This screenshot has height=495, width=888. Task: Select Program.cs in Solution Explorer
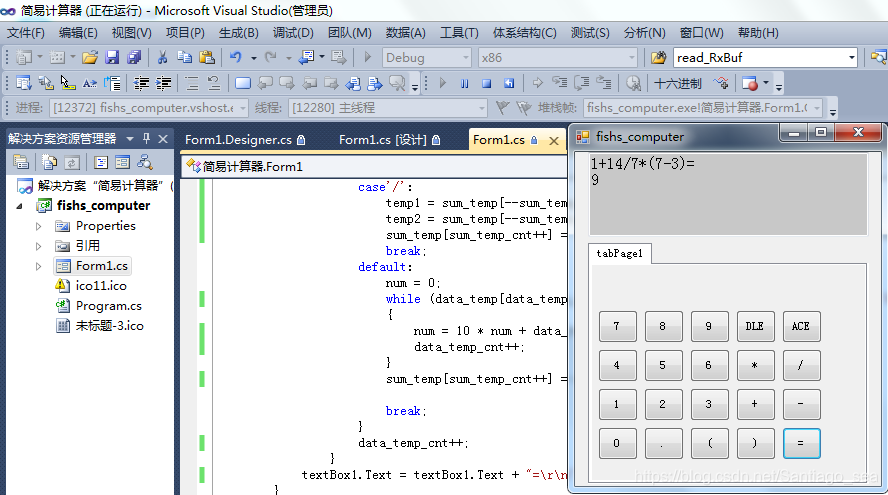click(108, 306)
